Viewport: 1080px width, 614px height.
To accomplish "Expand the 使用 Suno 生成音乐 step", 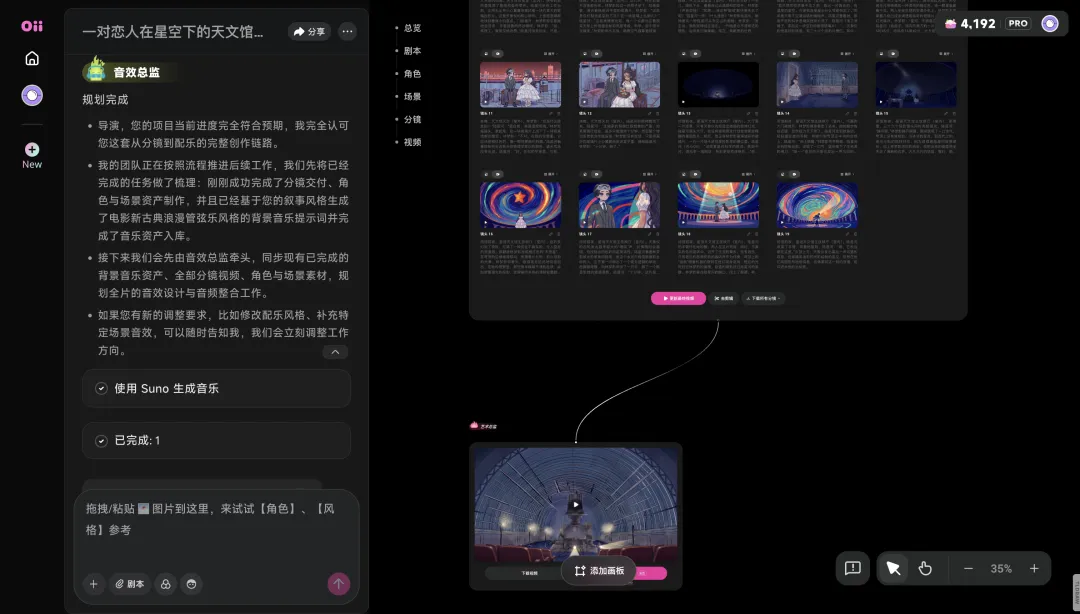I will (x=216, y=388).
